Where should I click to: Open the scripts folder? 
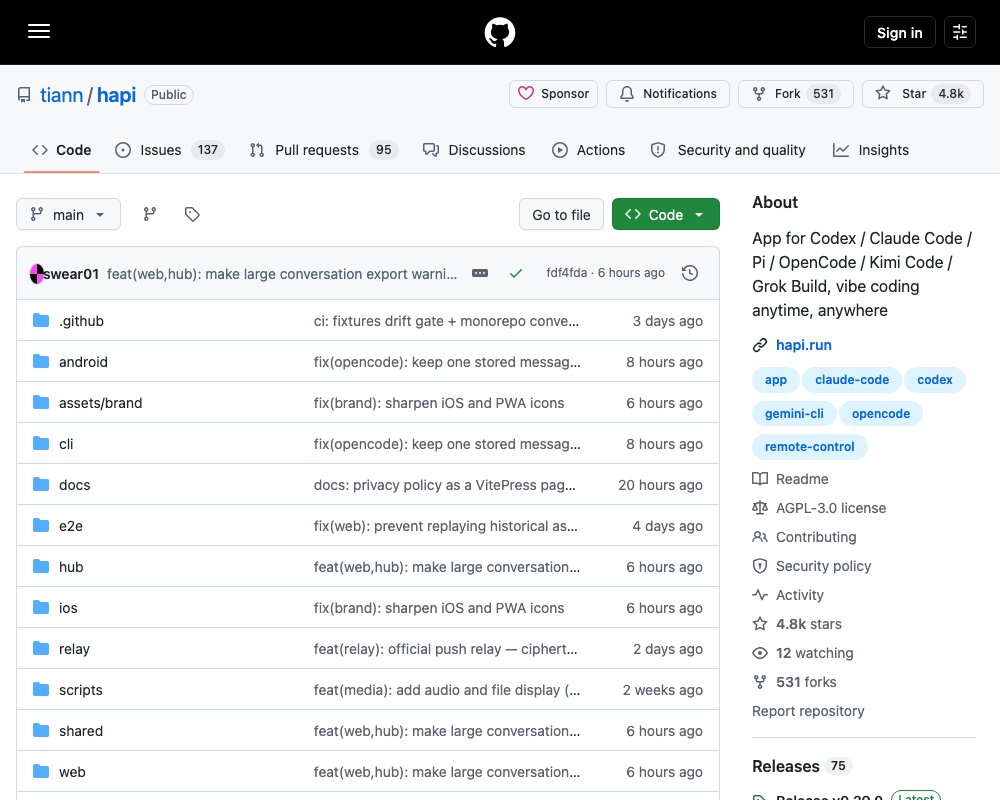tap(80, 690)
